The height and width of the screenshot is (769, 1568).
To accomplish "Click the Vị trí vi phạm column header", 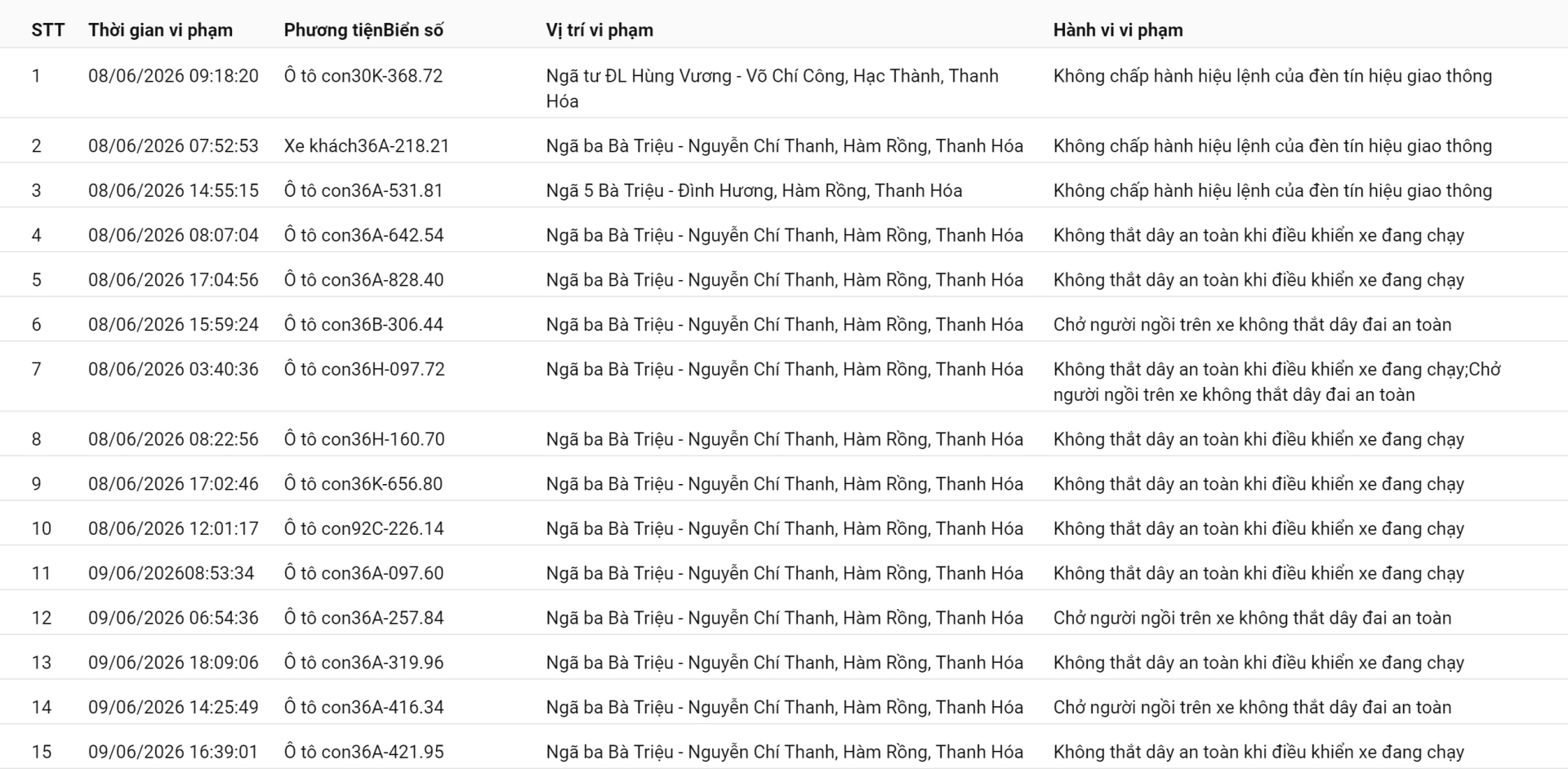I will [x=599, y=30].
